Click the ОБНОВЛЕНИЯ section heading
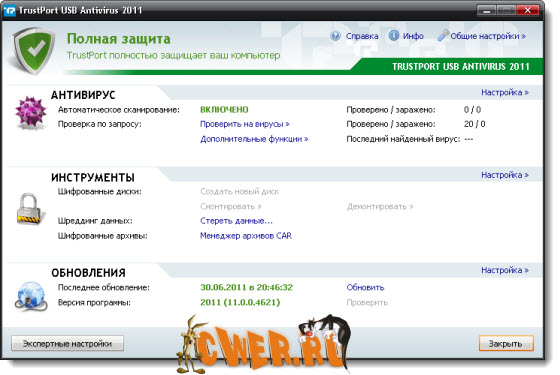Image resolution: width=560 pixels, height=375 pixels. point(88,273)
